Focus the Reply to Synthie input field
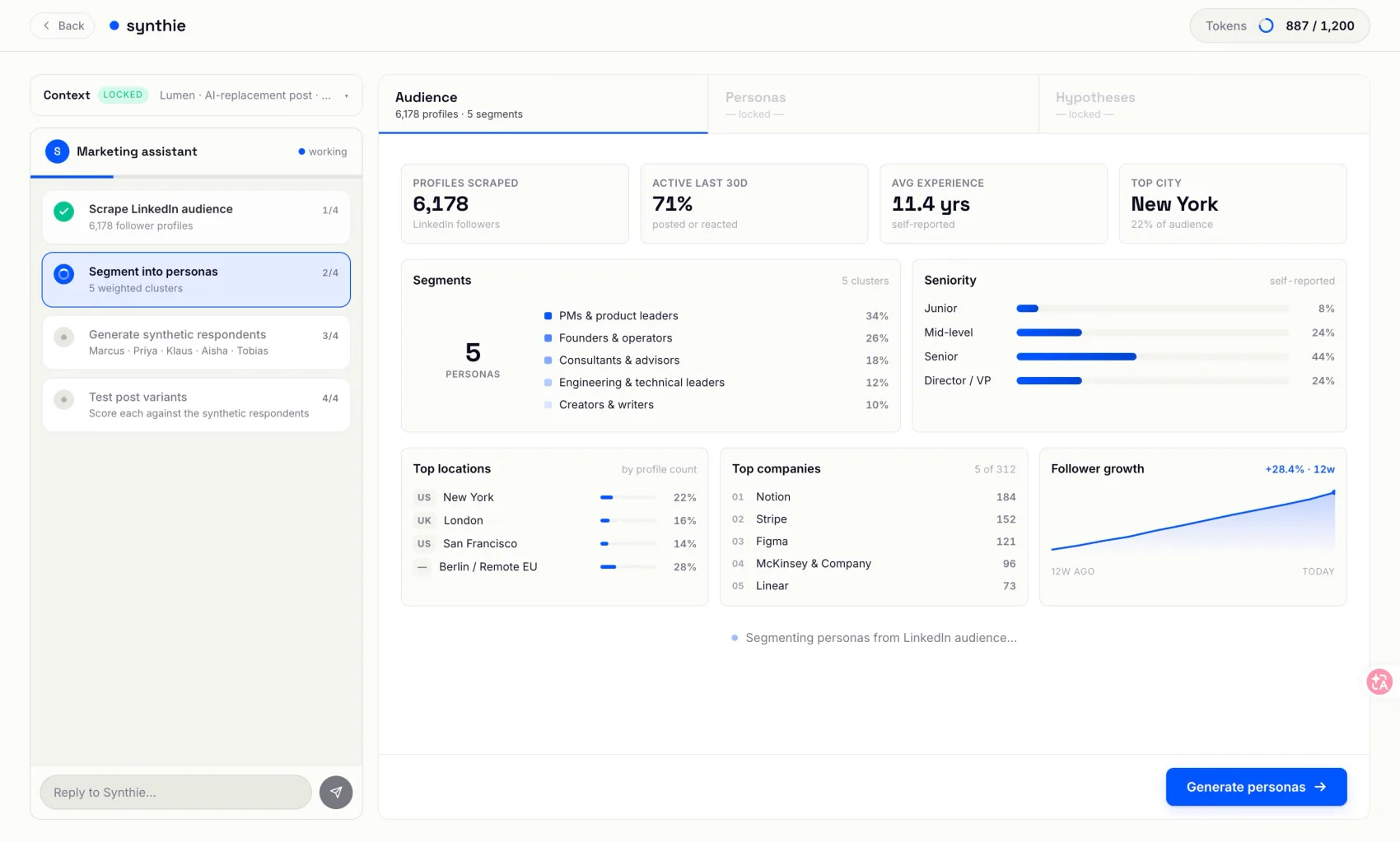 pyautogui.click(x=175, y=792)
